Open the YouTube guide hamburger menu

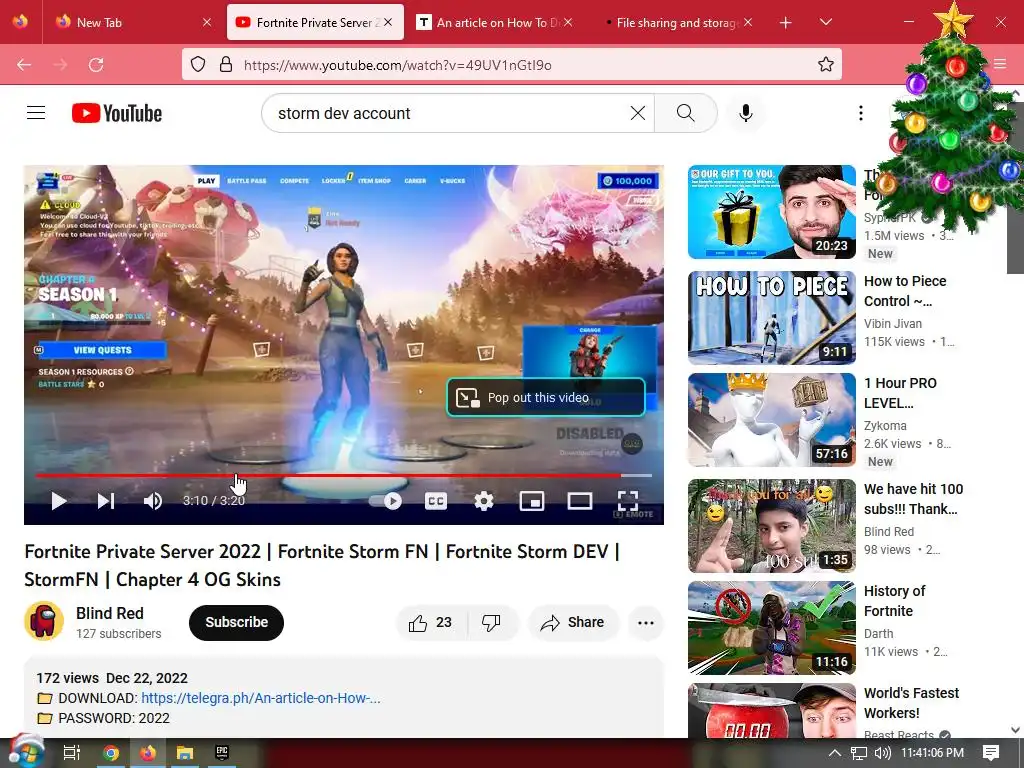36,113
